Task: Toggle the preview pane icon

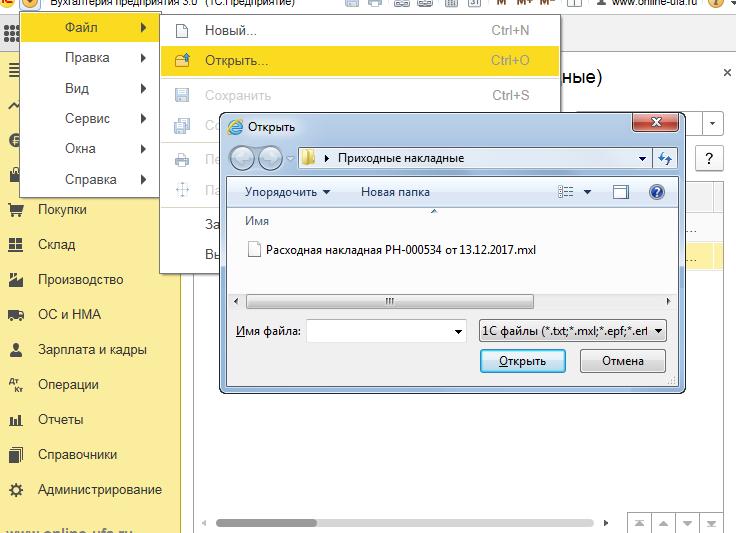Action: (x=621, y=191)
